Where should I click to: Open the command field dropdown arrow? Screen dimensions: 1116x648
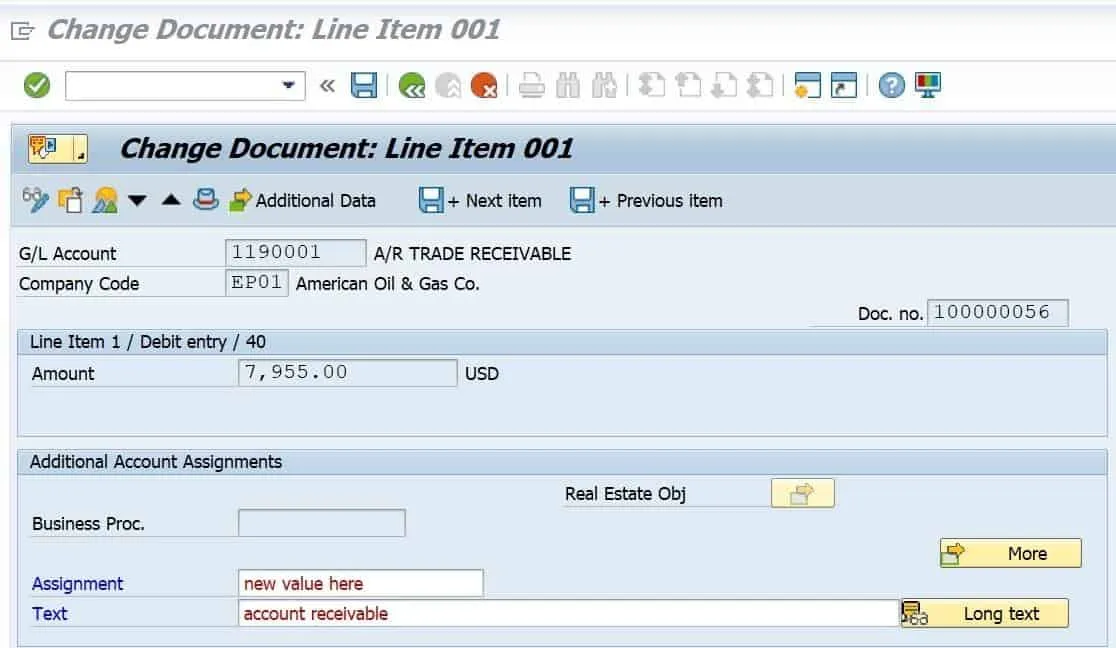click(290, 86)
